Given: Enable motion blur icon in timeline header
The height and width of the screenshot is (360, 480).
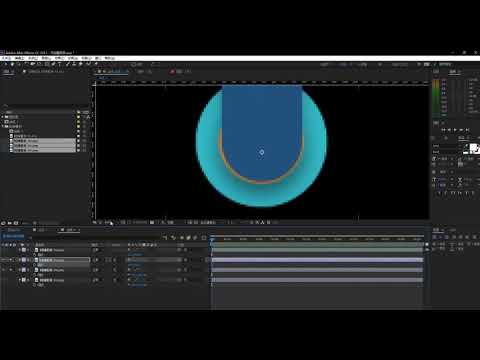Looking at the screenshot, I should [x=196, y=238].
